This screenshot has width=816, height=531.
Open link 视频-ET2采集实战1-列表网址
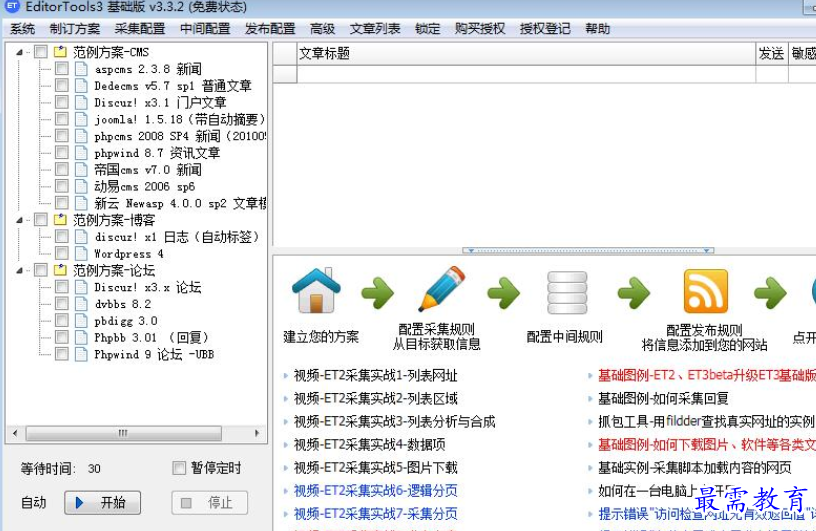coord(375,375)
